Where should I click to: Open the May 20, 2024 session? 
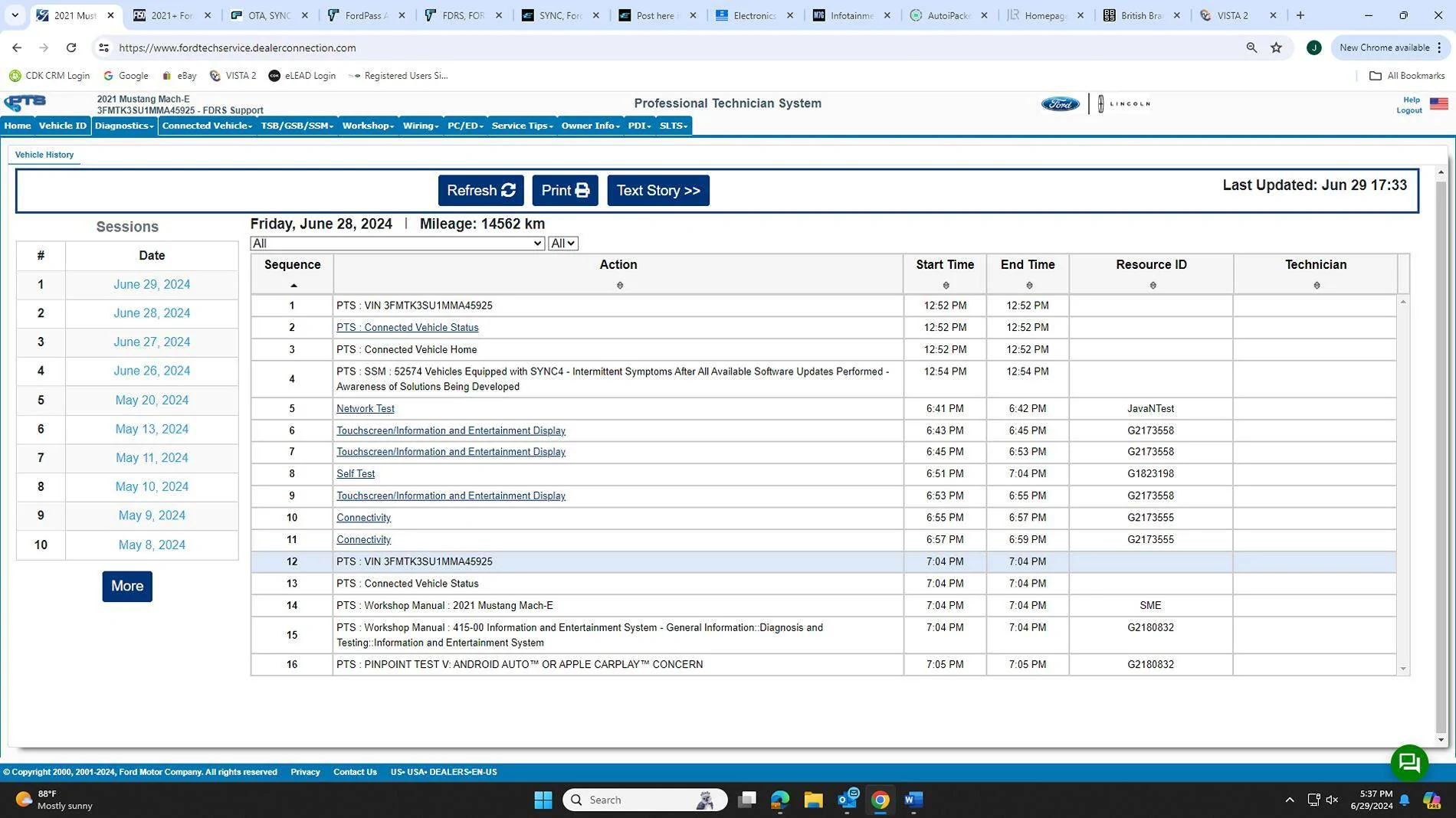(152, 400)
